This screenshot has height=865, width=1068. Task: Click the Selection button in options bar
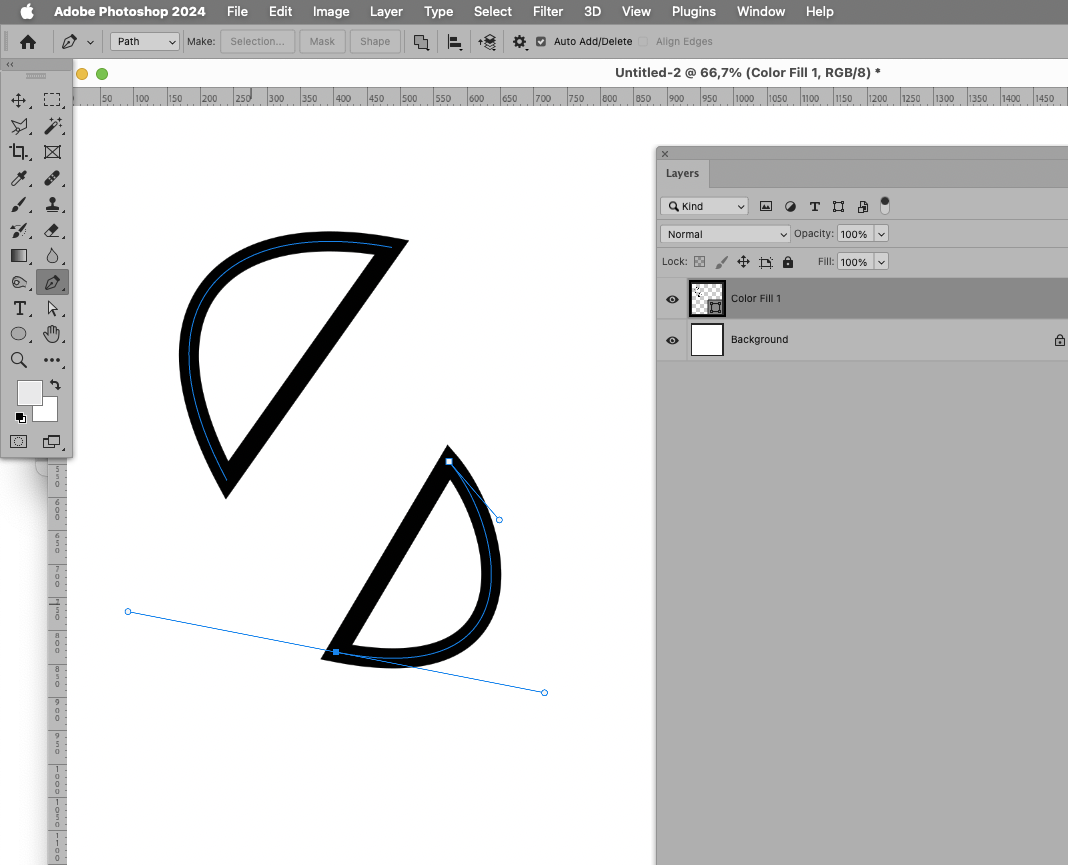click(258, 41)
